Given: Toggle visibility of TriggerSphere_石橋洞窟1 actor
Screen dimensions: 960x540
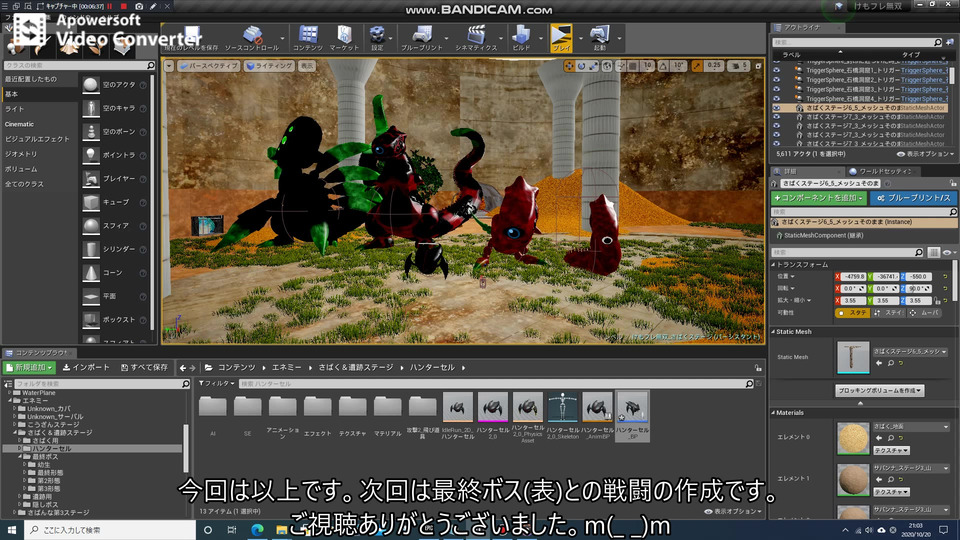Looking at the screenshot, I should (776, 70).
